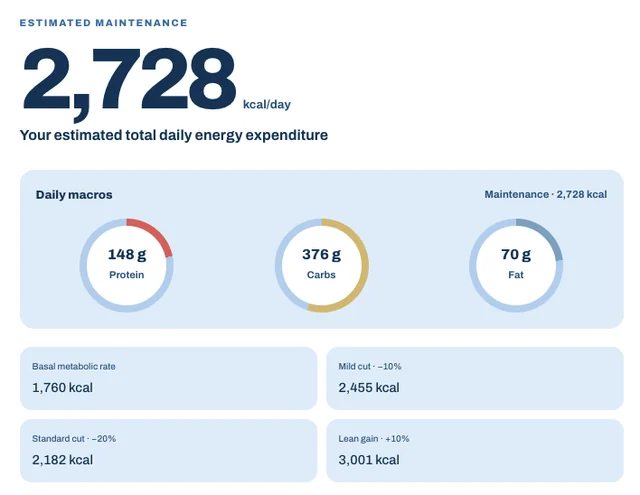Screen dimensions: 640x495
Task: Click the '2,182 kcal' value
Action: (x=62, y=459)
